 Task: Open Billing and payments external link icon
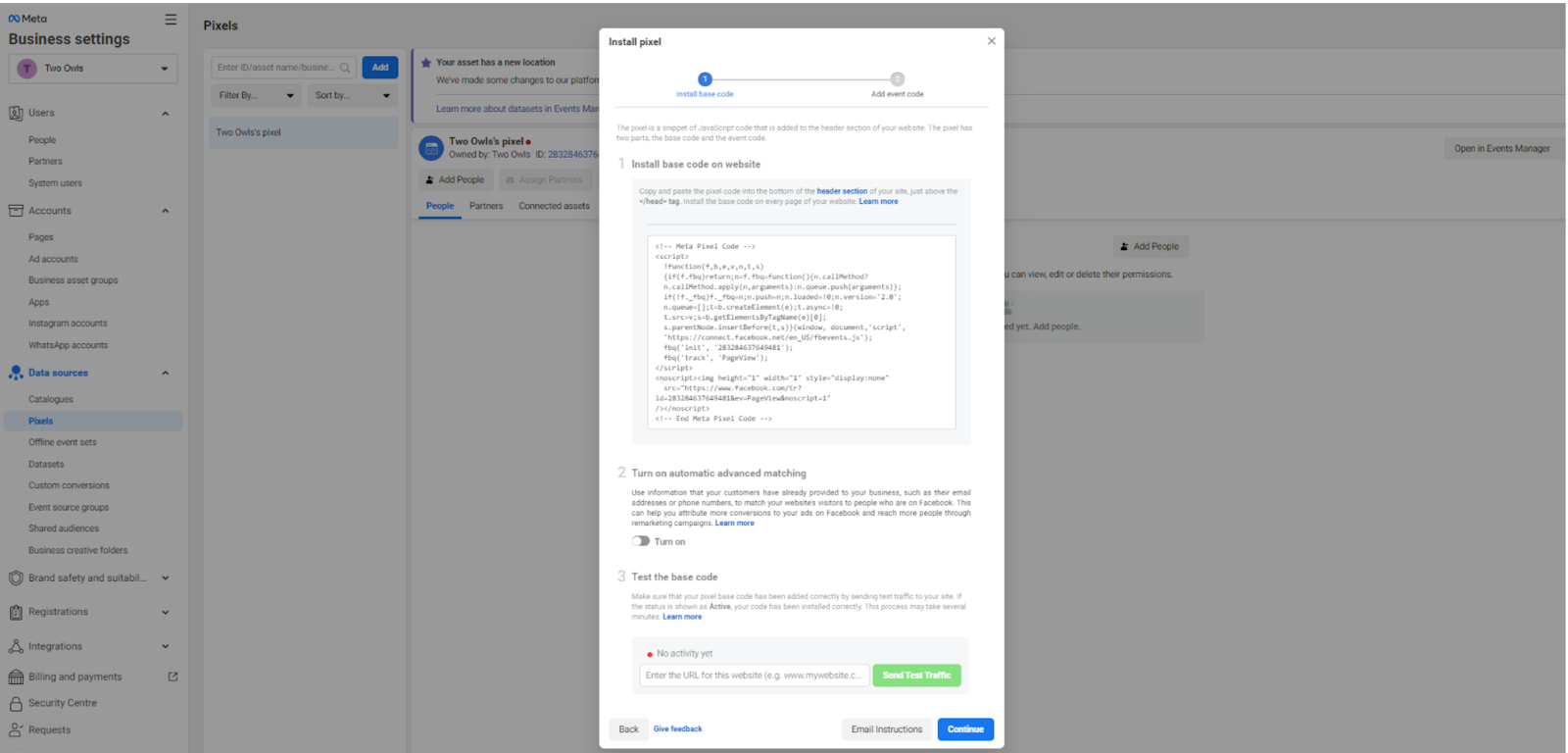[173, 677]
